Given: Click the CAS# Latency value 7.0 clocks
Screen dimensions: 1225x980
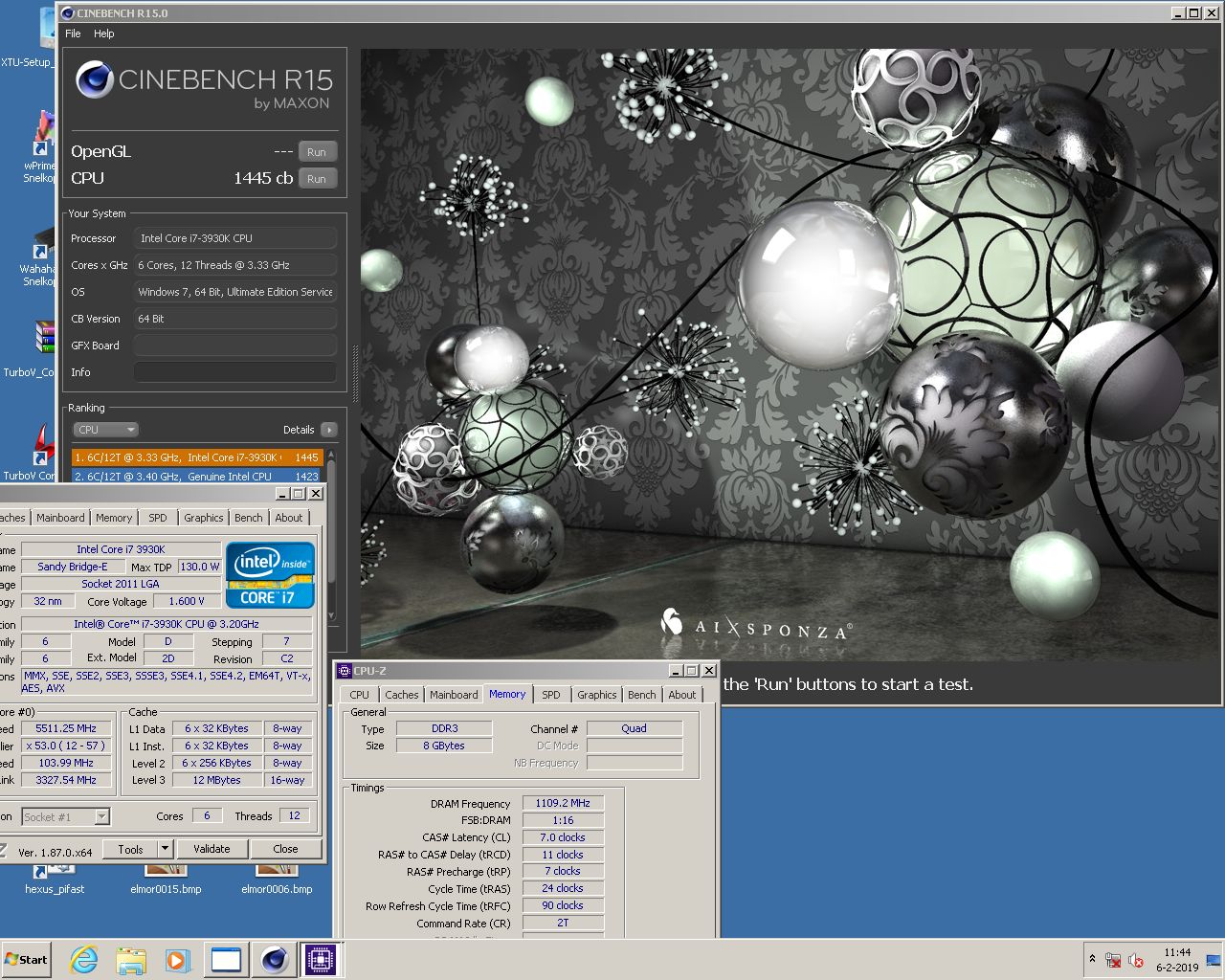Looking at the screenshot, I should [563, 837].
